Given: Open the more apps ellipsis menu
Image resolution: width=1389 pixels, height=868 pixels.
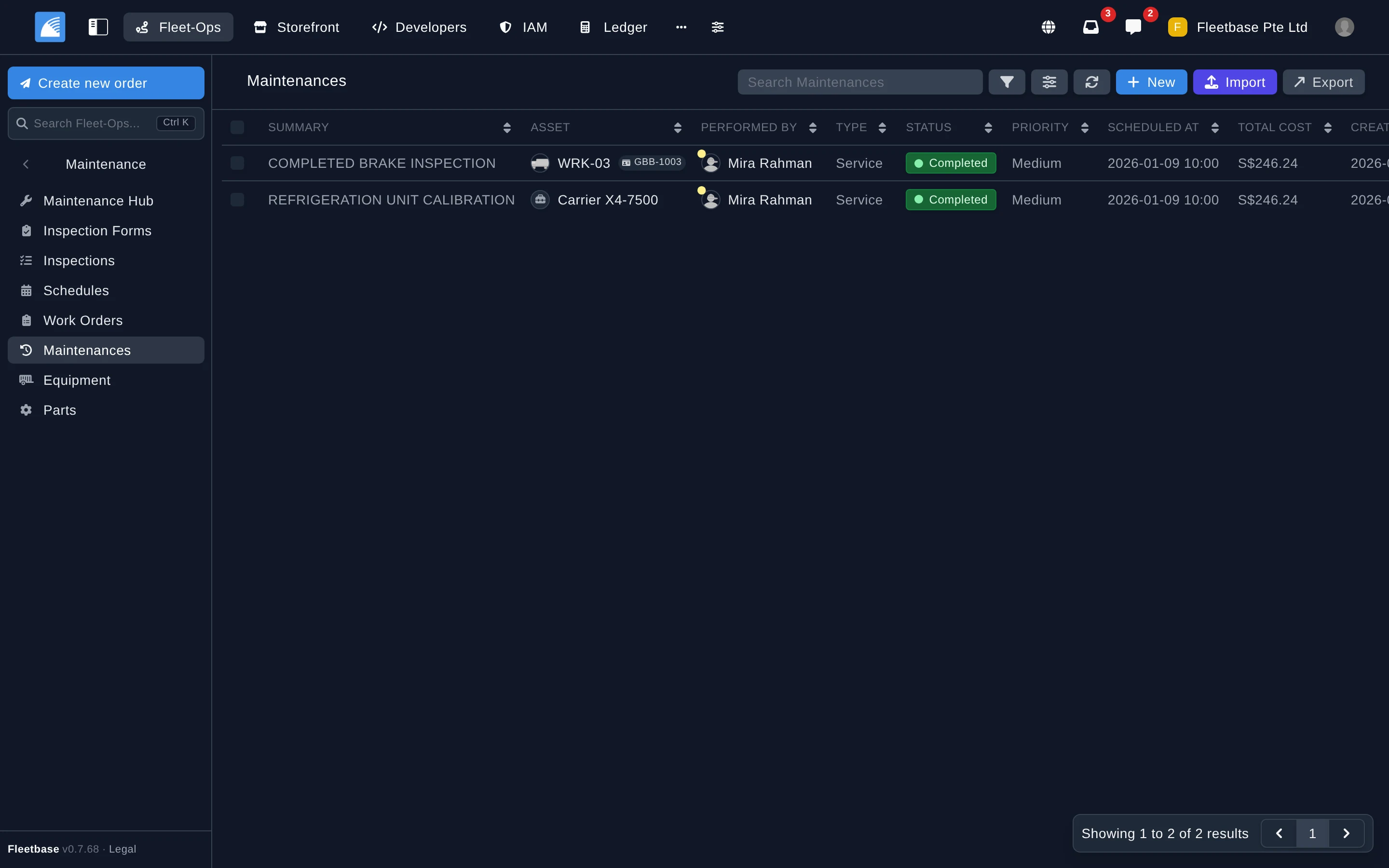Looking at the screenshot, I should pos(681,27).
